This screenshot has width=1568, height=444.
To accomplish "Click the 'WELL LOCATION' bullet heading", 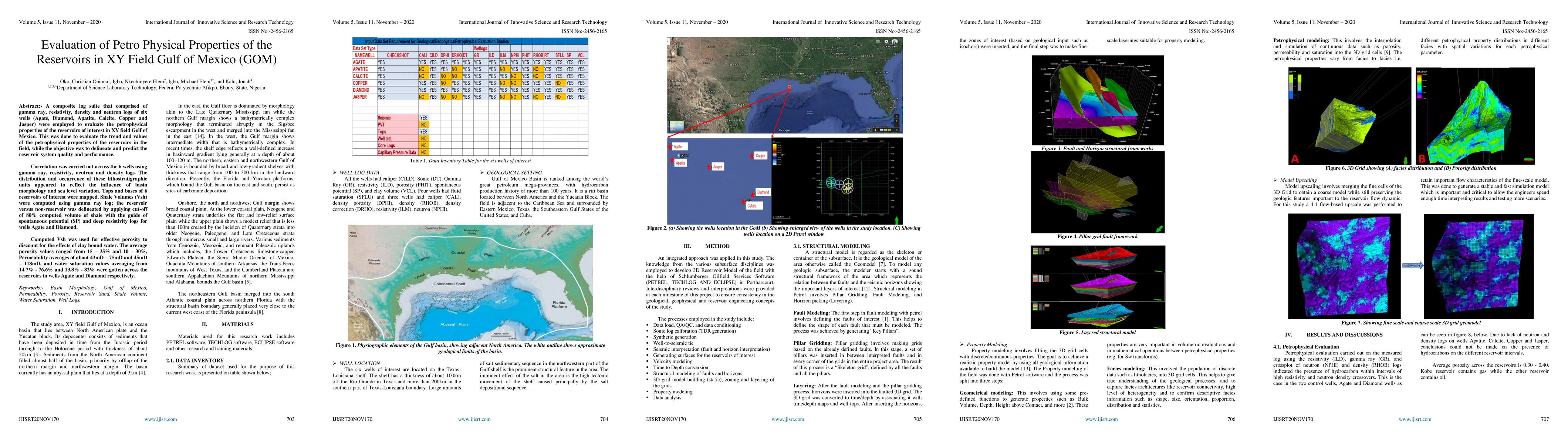I will pyautogui.click(x=360, y=363).
